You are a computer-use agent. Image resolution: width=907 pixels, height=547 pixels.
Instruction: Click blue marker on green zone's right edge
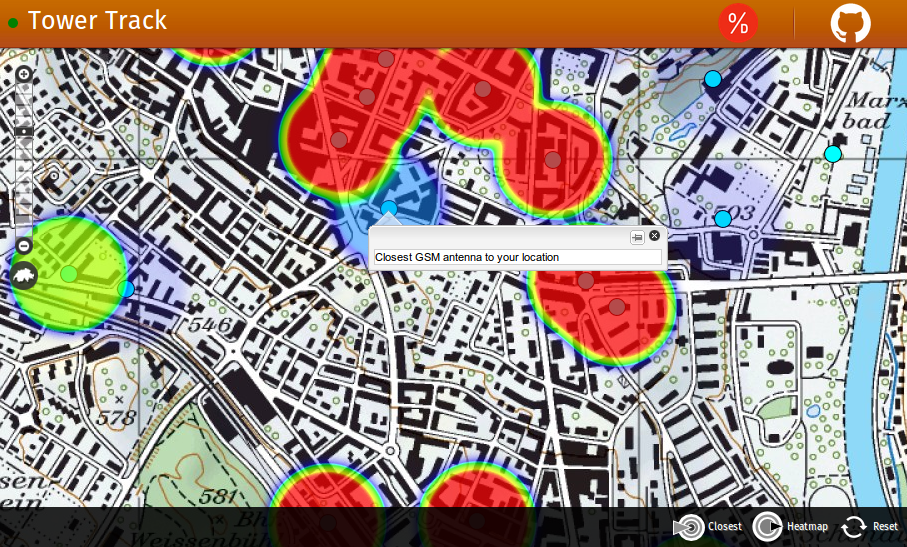point(126,289)
